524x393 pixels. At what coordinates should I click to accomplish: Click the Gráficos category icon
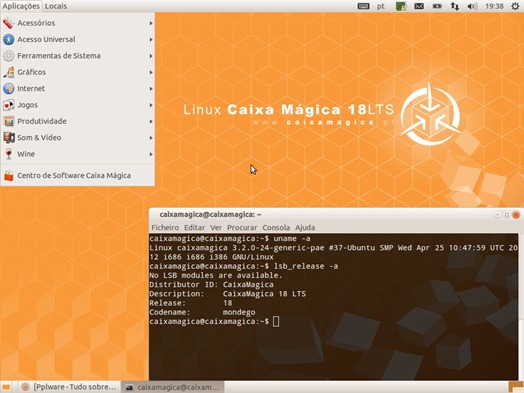(x=8, y=72)
